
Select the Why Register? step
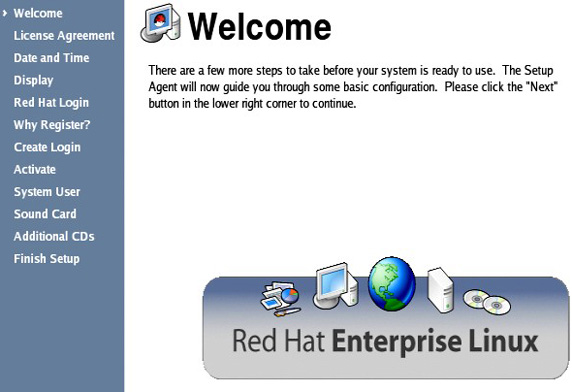click(x=52, y=125)
